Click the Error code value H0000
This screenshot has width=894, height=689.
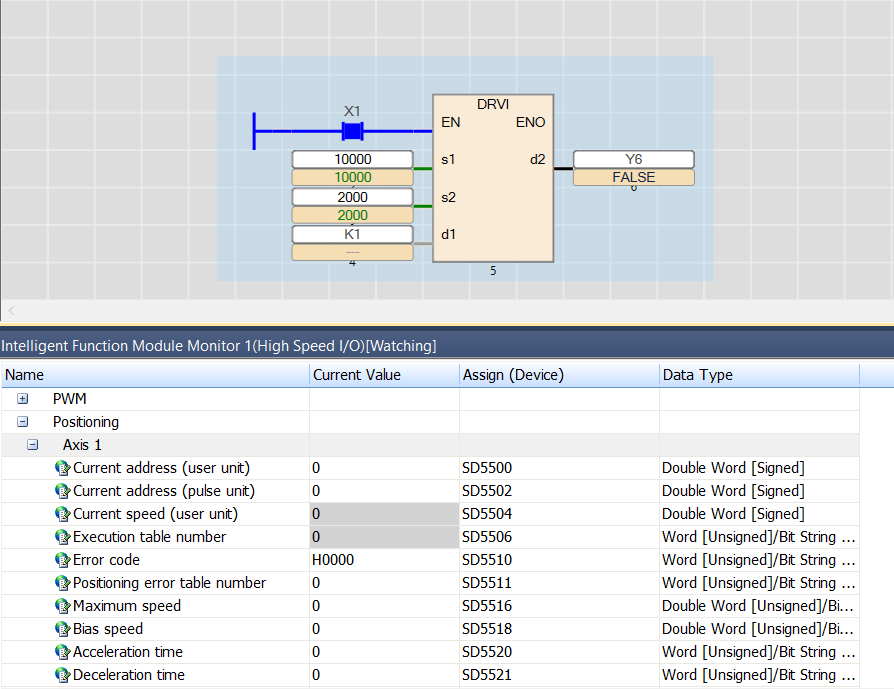333,560
